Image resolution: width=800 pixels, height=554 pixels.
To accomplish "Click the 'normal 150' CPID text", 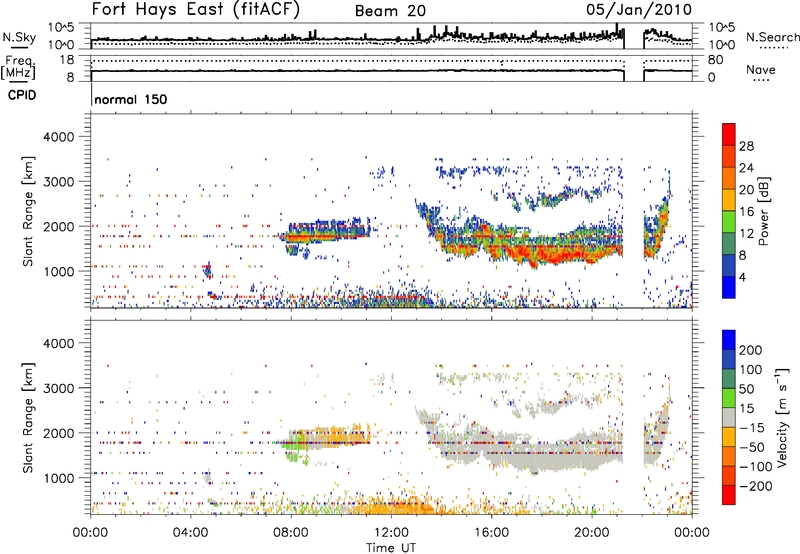I will point(131,99).
